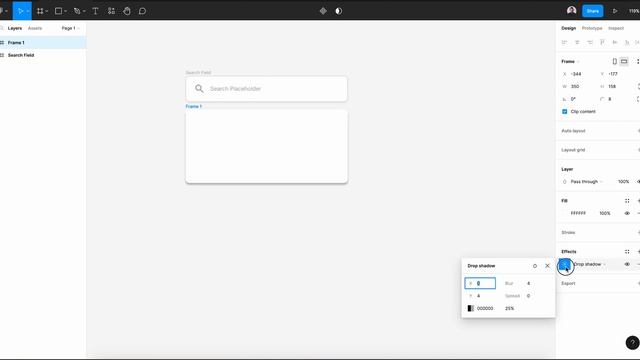The height and width of the screenshot is (360, 640).
Task: Click the Frame 1 label on canvas
Action: [x=193, y=107]
